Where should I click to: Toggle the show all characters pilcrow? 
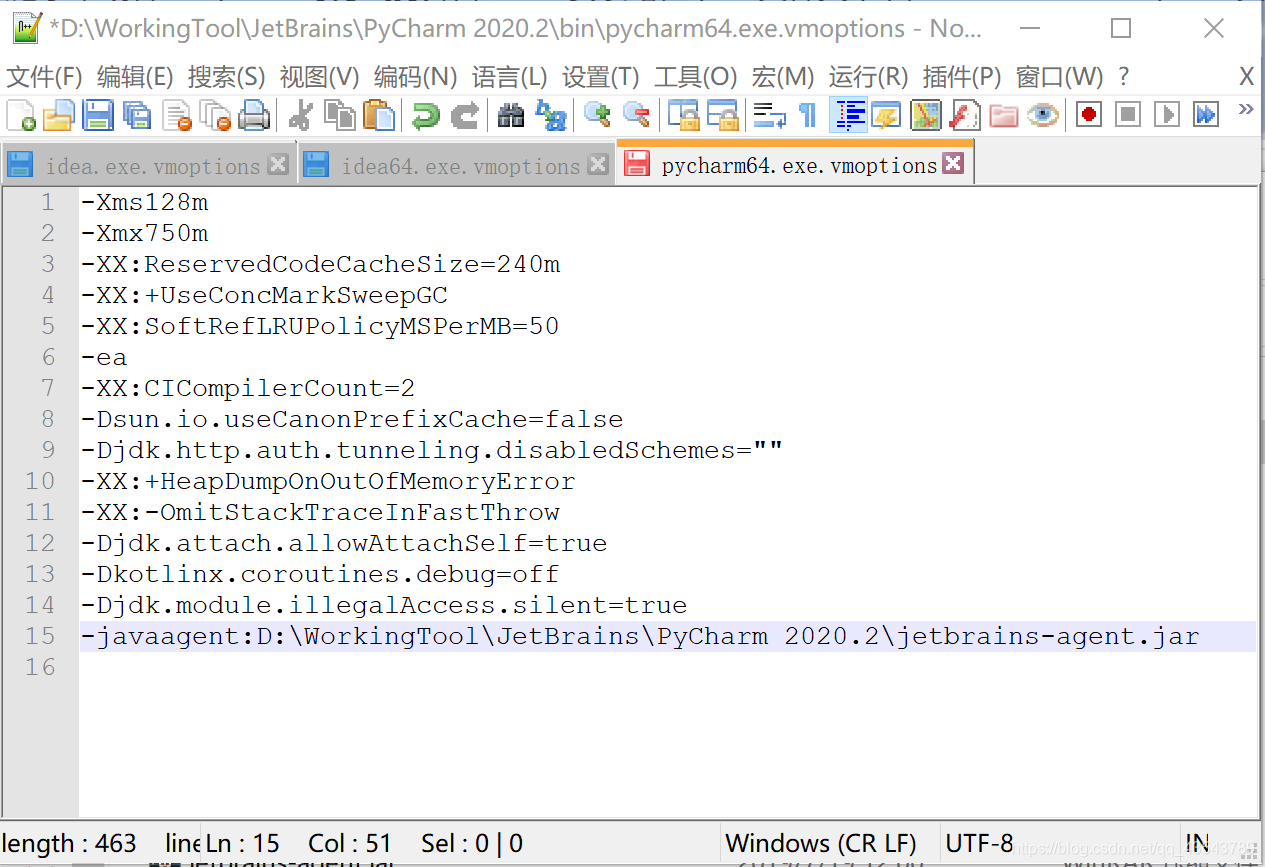click(x=808, y=115)
